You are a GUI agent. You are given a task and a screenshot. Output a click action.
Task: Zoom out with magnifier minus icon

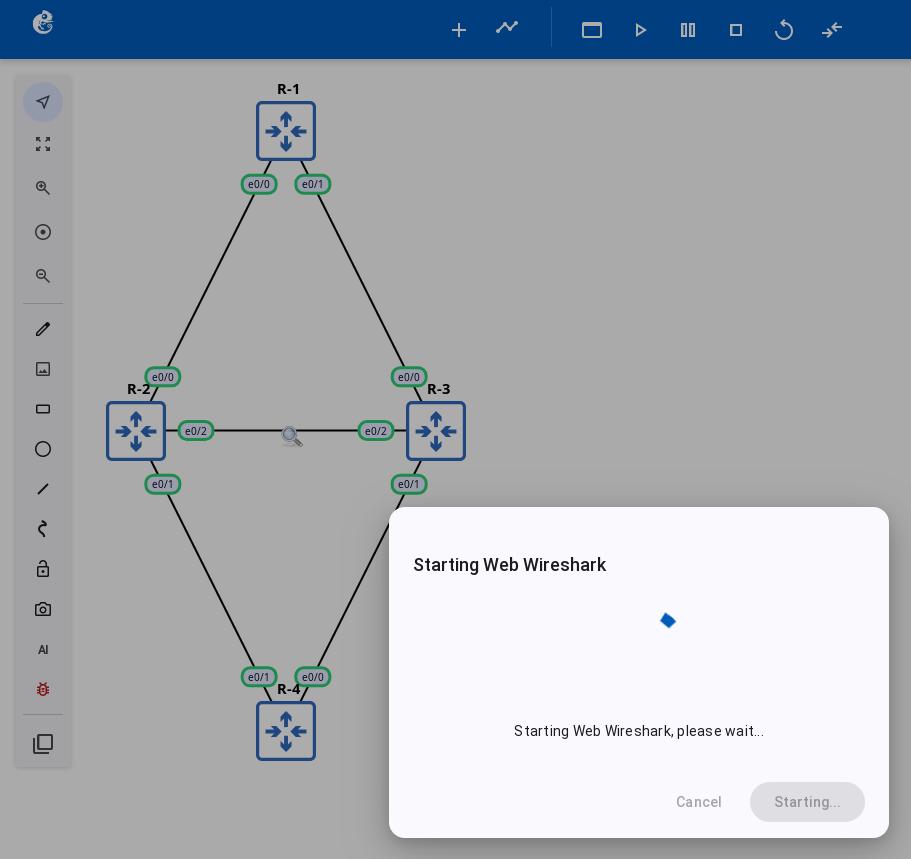(x=43, y=275)
